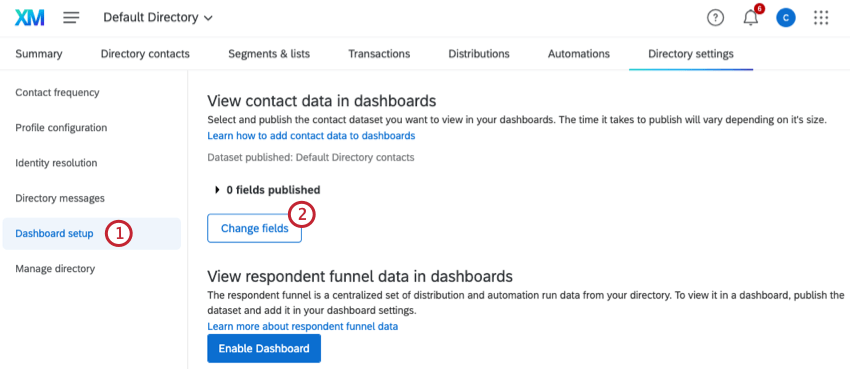Expand the Default Directory dropdown

[x=158, y=17]
